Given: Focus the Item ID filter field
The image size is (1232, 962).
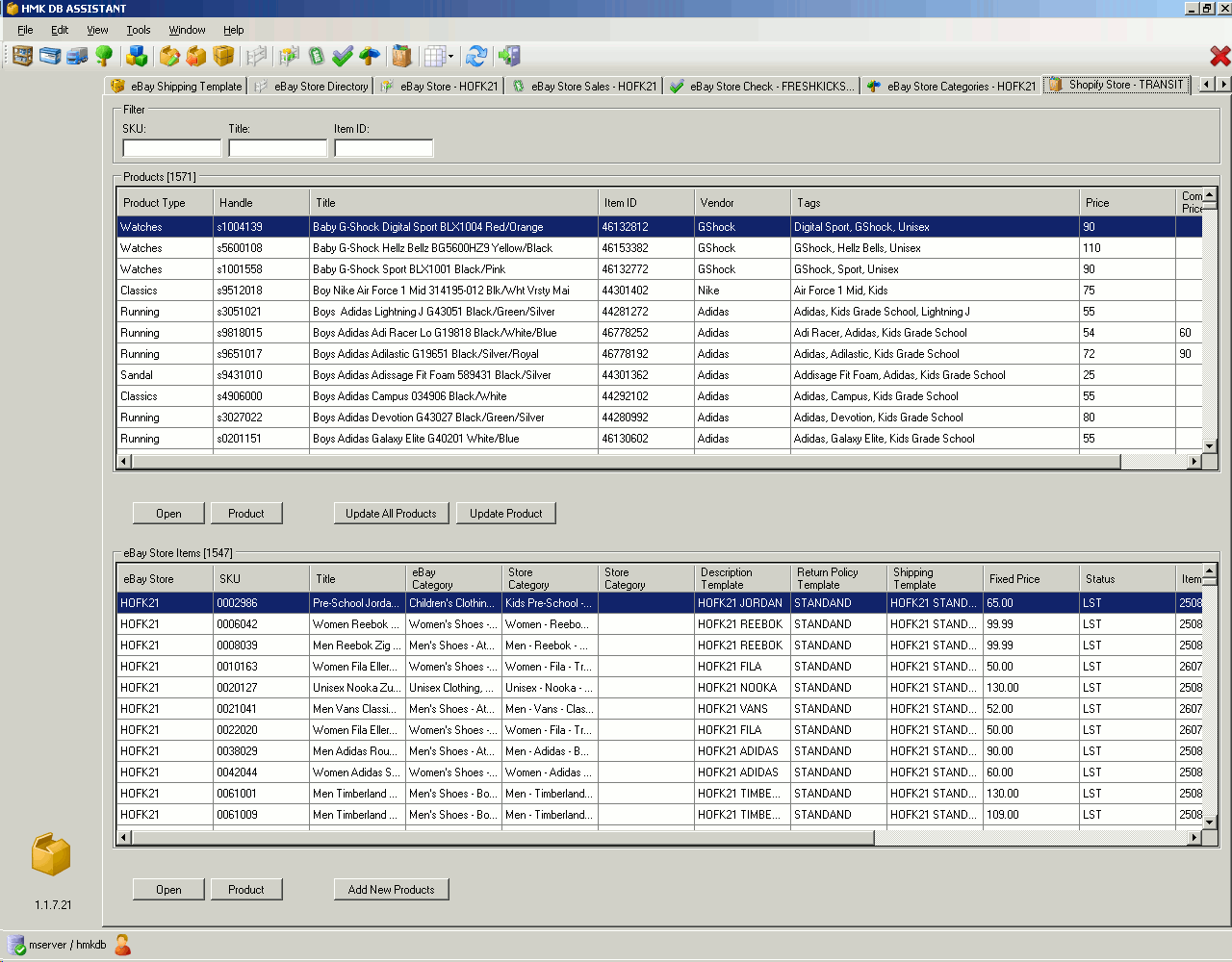Looking at the screenshot, I should tap(384, 148).
